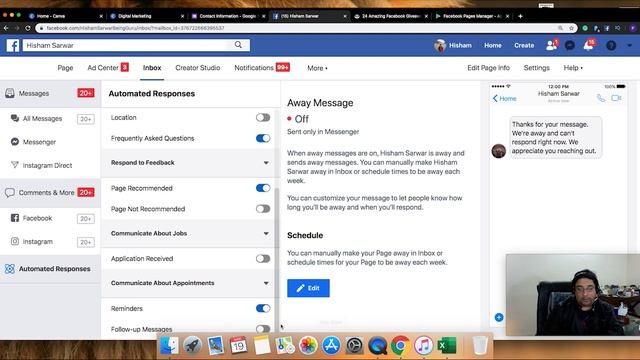Open Calendar from the dock

[238, 346]
